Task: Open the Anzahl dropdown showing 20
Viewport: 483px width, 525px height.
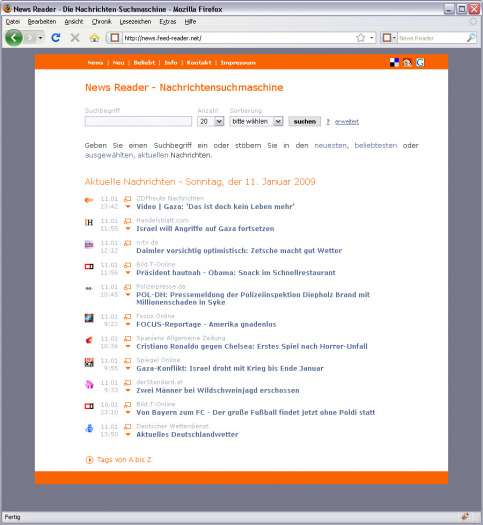Action: click(x=211, y=121)
